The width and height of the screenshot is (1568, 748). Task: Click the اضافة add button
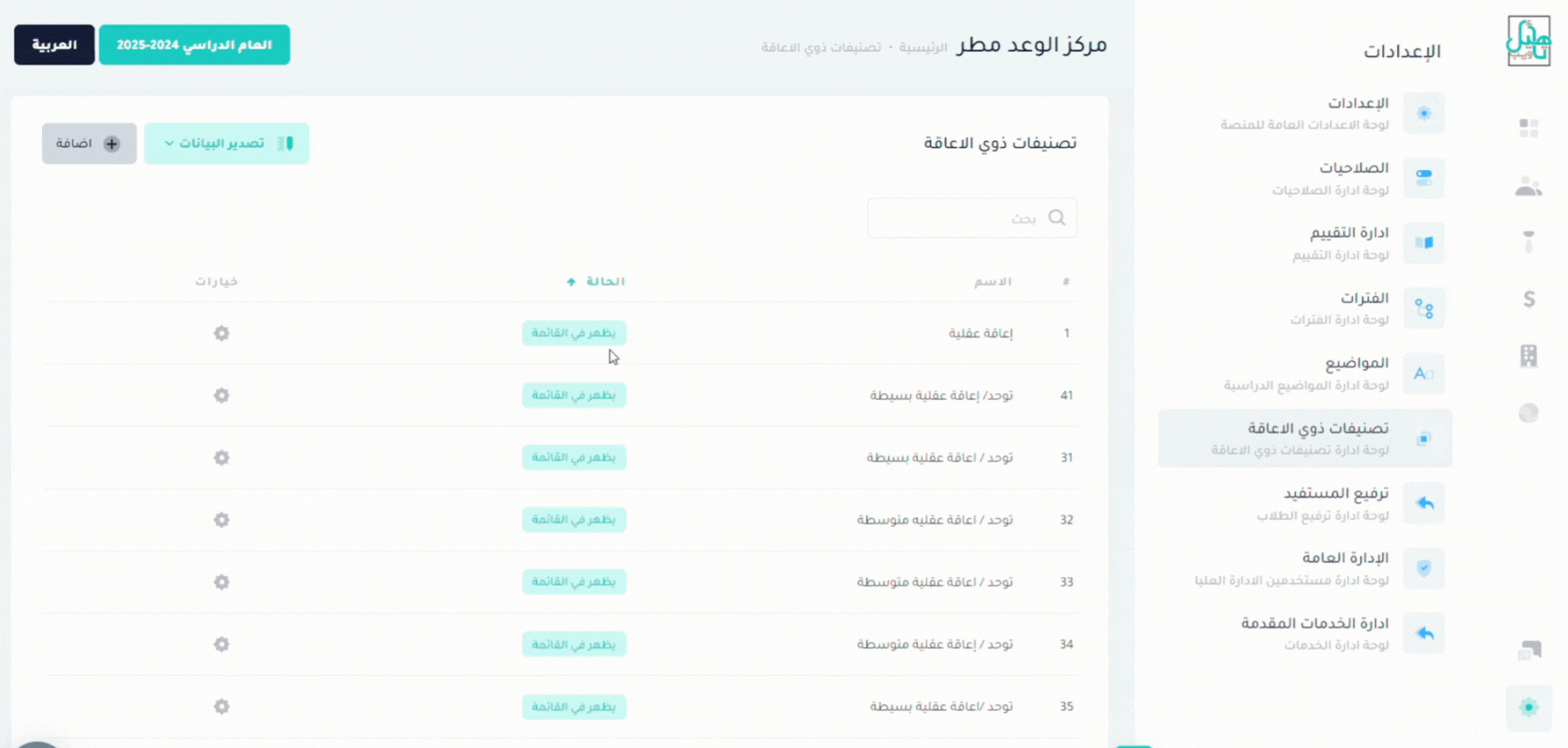tap(89, 144)
